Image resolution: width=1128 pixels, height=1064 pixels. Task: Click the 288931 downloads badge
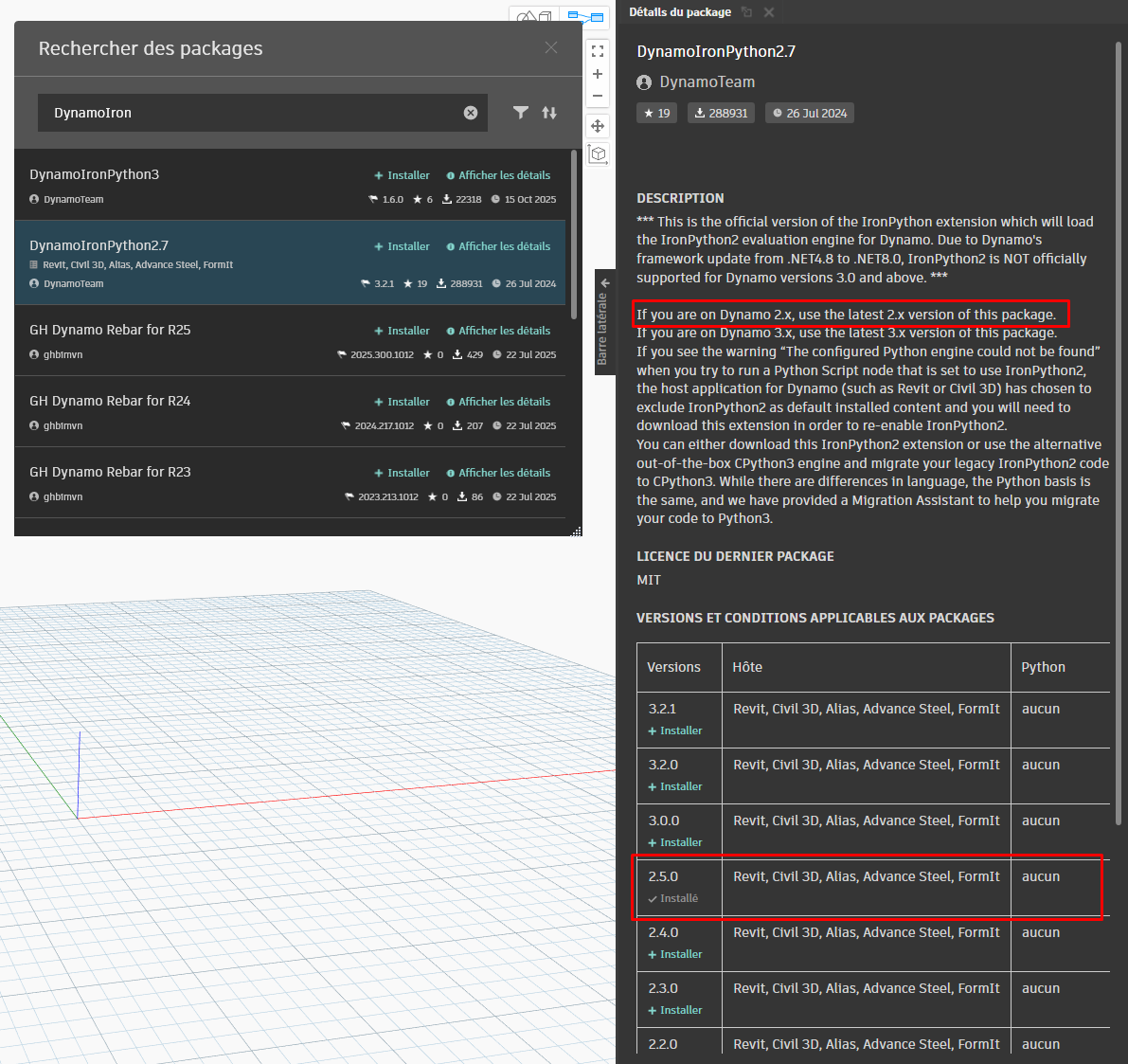pyautogui.click(x=721, y=113)
